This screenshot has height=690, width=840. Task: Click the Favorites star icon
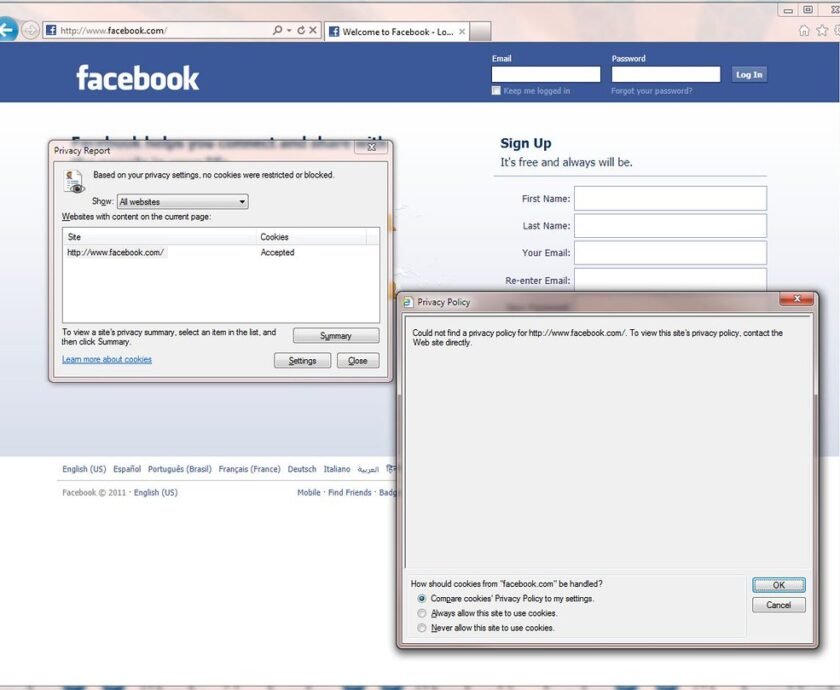tap(822, 31)
